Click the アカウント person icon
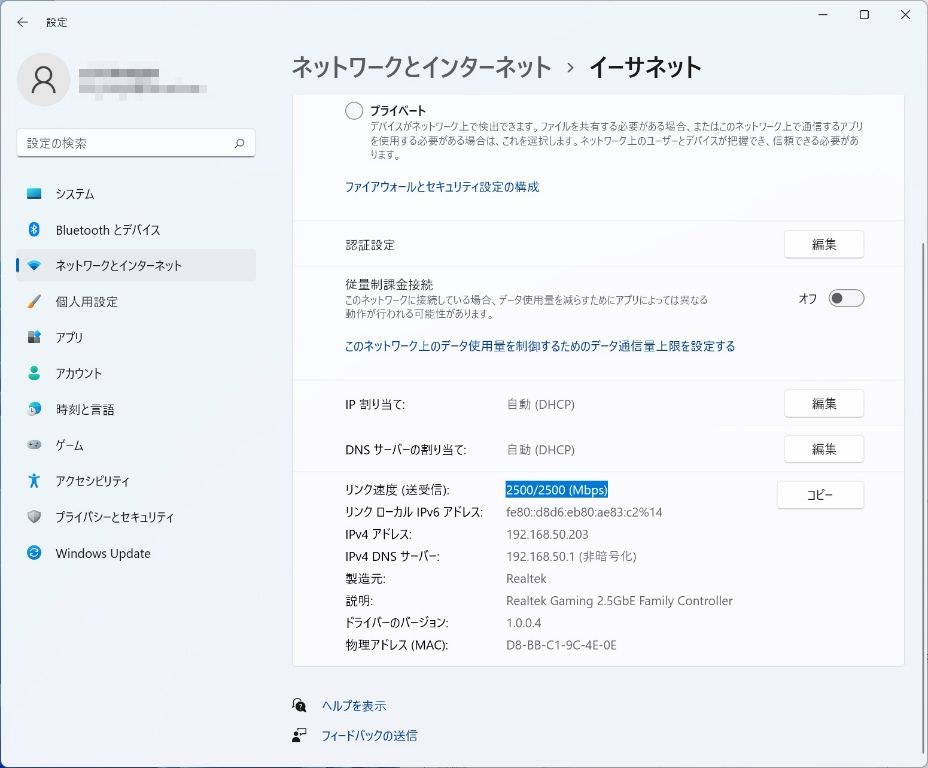 (x=34, y=374)
